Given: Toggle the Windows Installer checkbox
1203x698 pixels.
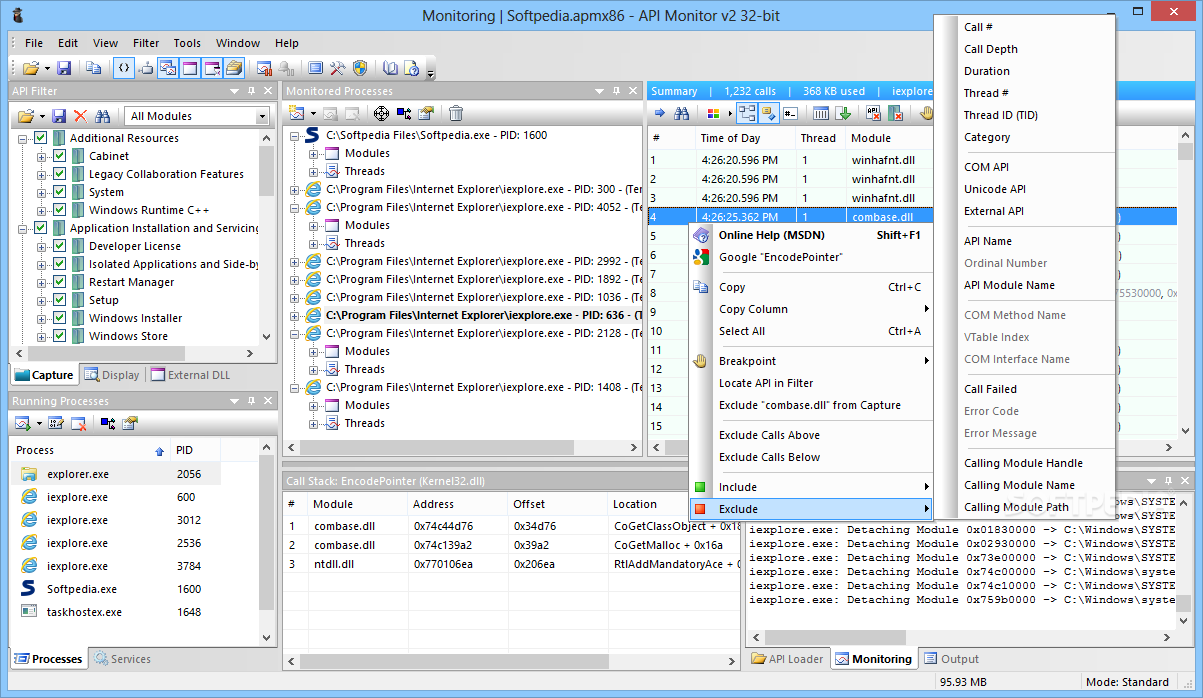Looking at the screenshot, I should 60,318.
